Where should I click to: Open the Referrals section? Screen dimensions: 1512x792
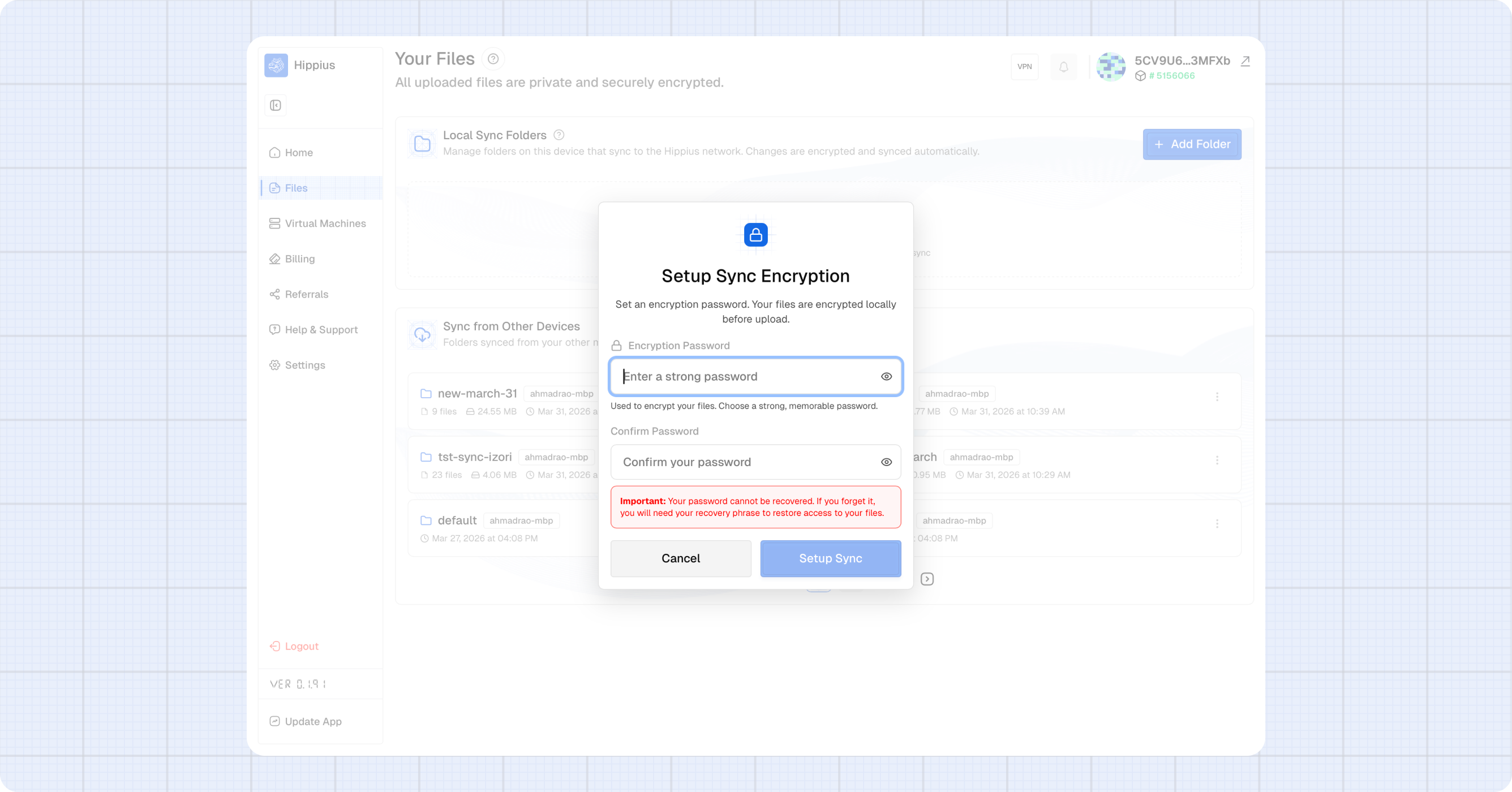pyautogui.click(x=306, y=294)
